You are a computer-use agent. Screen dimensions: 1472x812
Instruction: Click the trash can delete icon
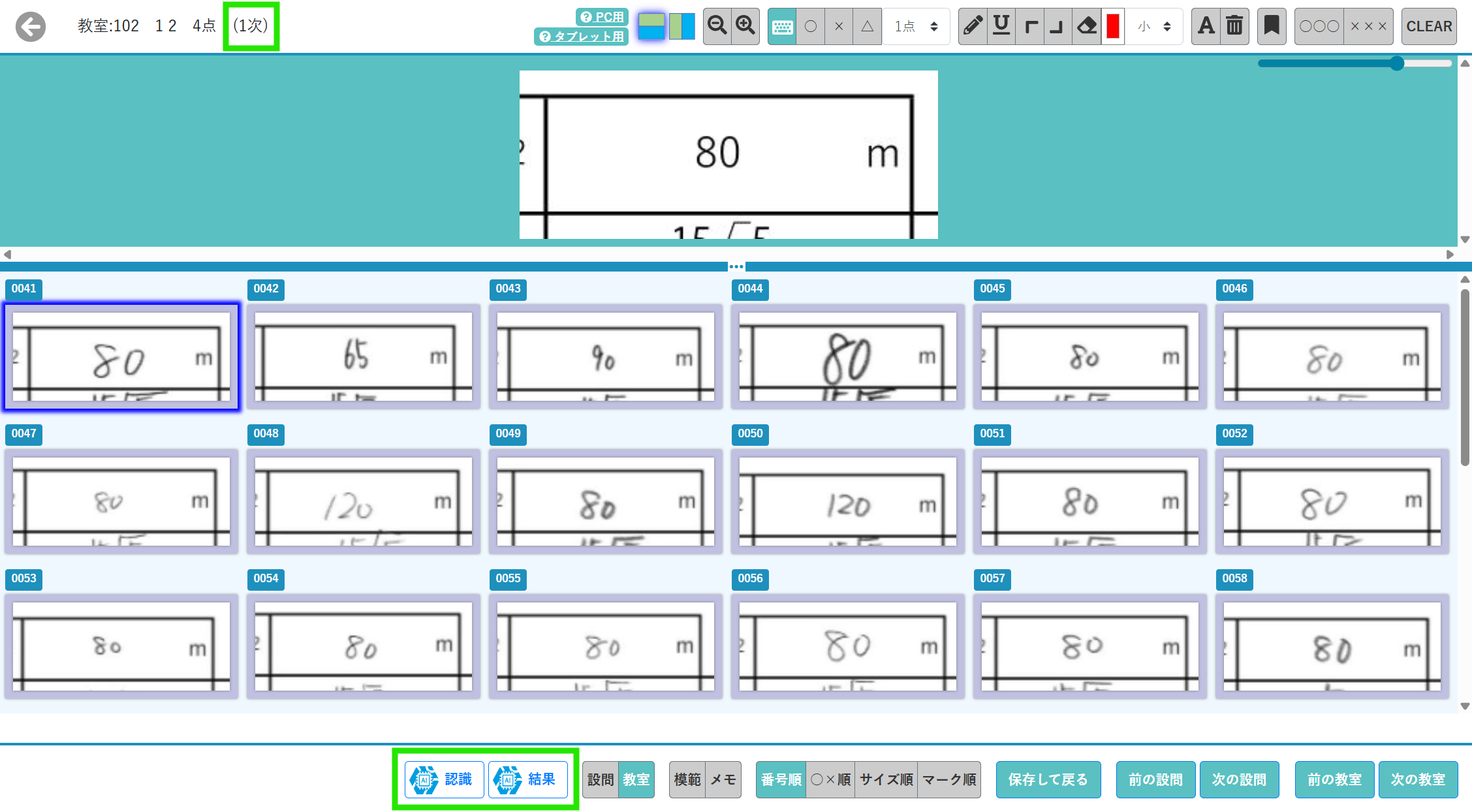tap(1234, 26)
